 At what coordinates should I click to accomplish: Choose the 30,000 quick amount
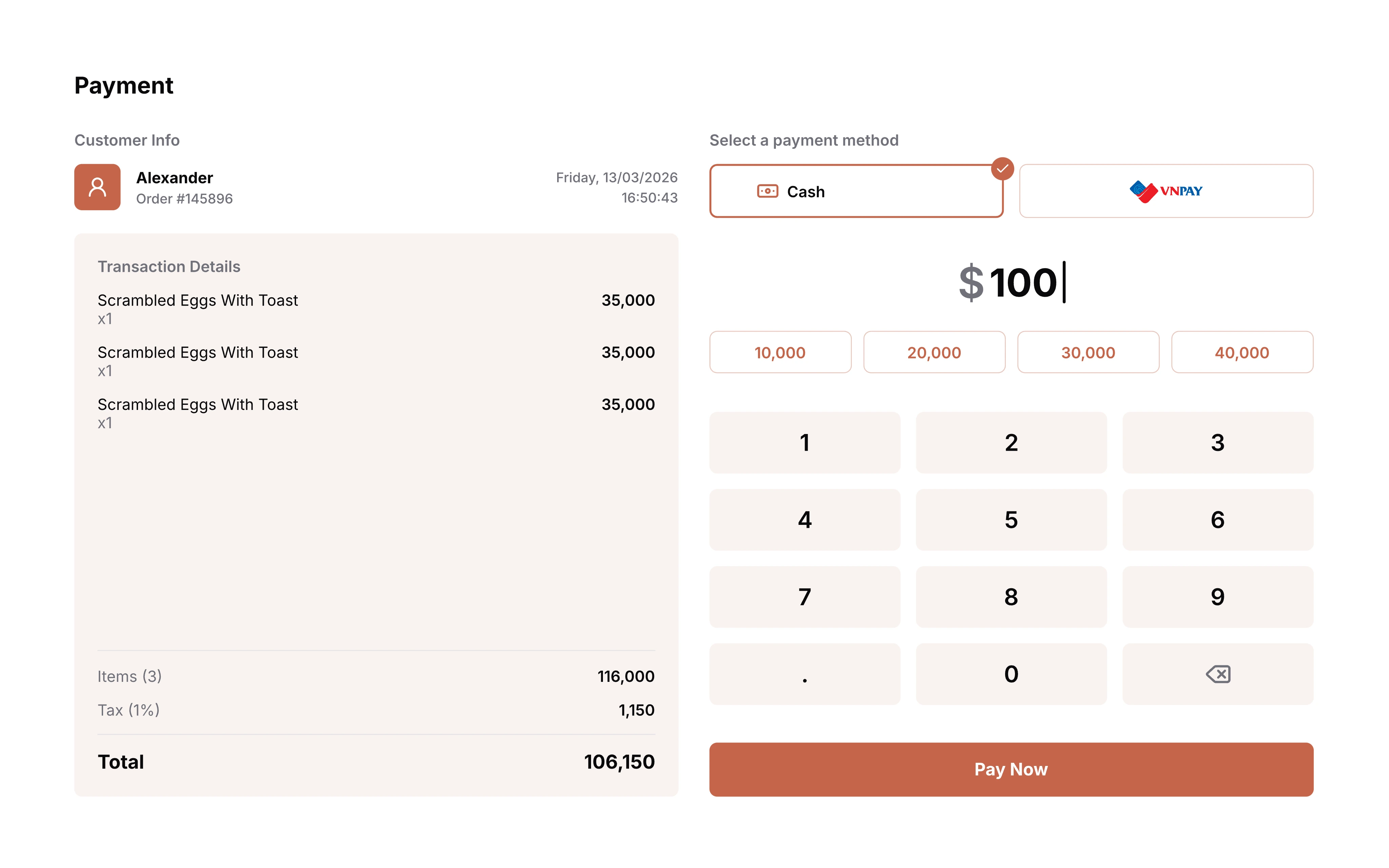click(1088, 352)
